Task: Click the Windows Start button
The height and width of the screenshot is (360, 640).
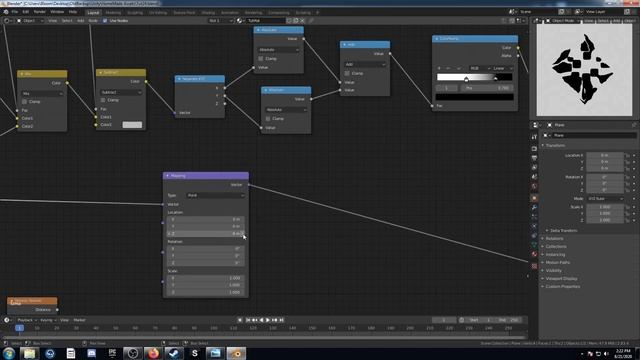Action: click(x=9, y=353)
